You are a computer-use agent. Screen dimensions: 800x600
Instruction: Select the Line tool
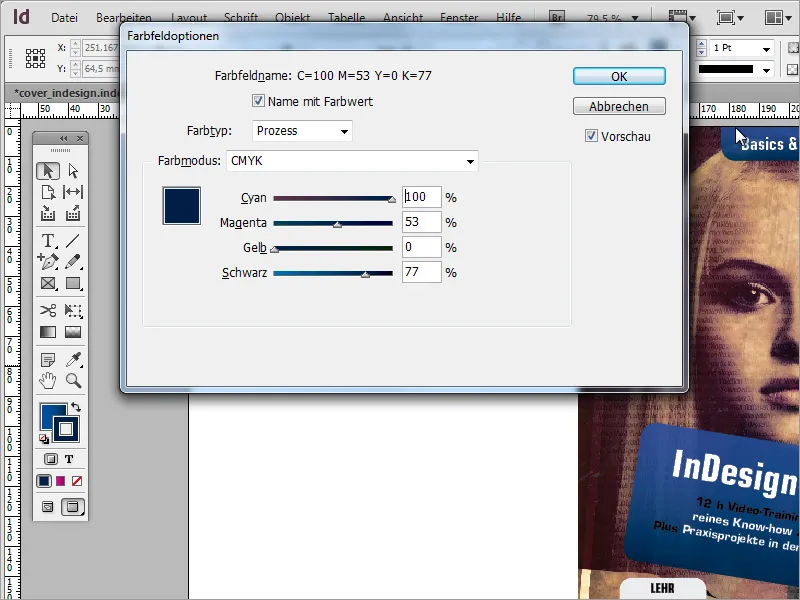click(73, 240)
